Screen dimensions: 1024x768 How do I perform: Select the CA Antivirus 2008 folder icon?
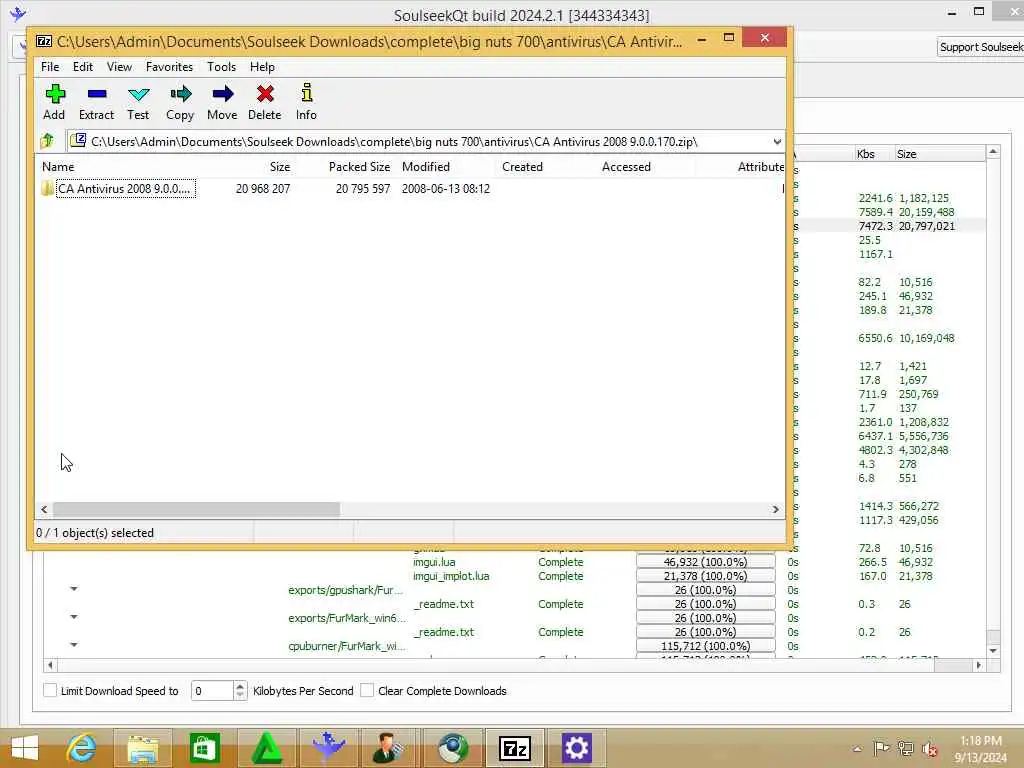[48, 189]
